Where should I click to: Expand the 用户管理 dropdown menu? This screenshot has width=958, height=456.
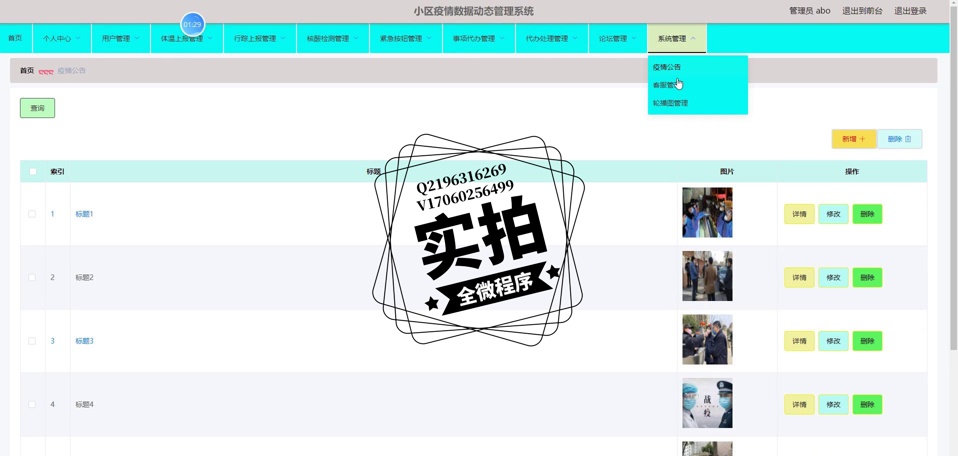pyautogui.click(x=120, y=39)
